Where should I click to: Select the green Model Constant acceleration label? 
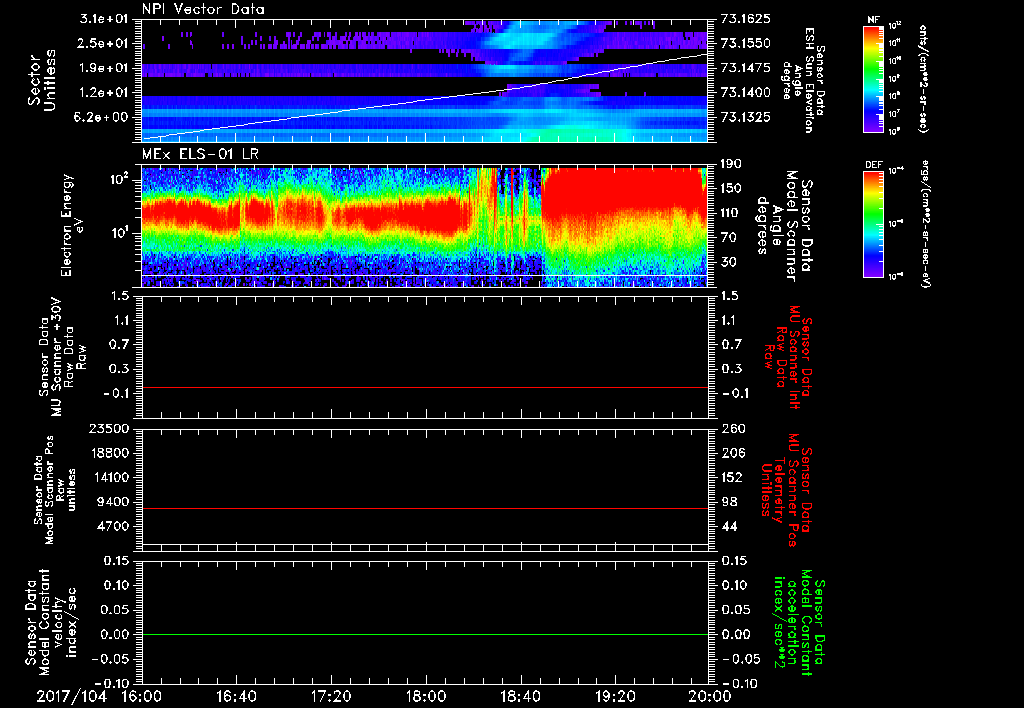point(799,622)
